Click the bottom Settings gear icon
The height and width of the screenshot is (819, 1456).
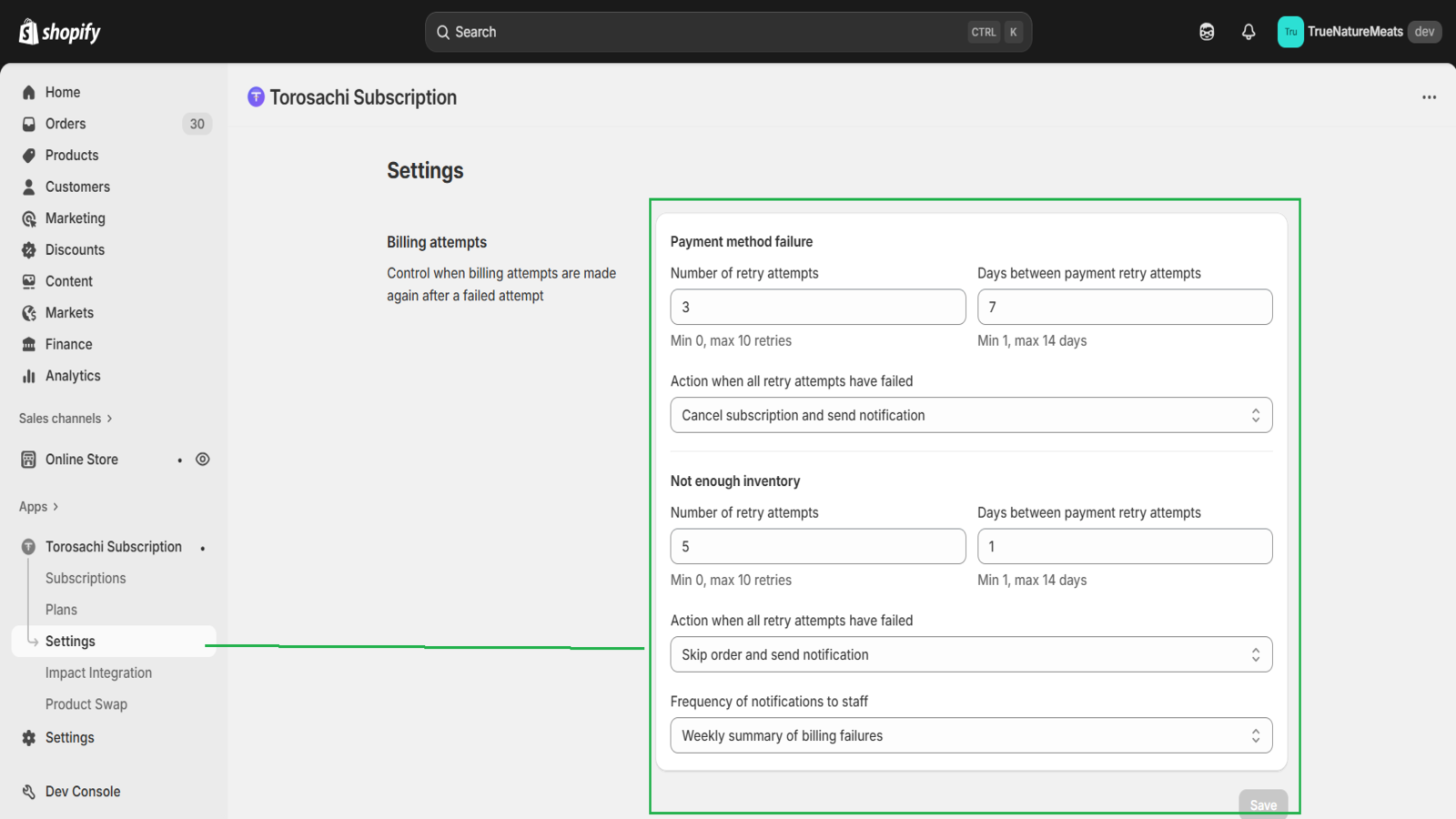click(29, 738)
